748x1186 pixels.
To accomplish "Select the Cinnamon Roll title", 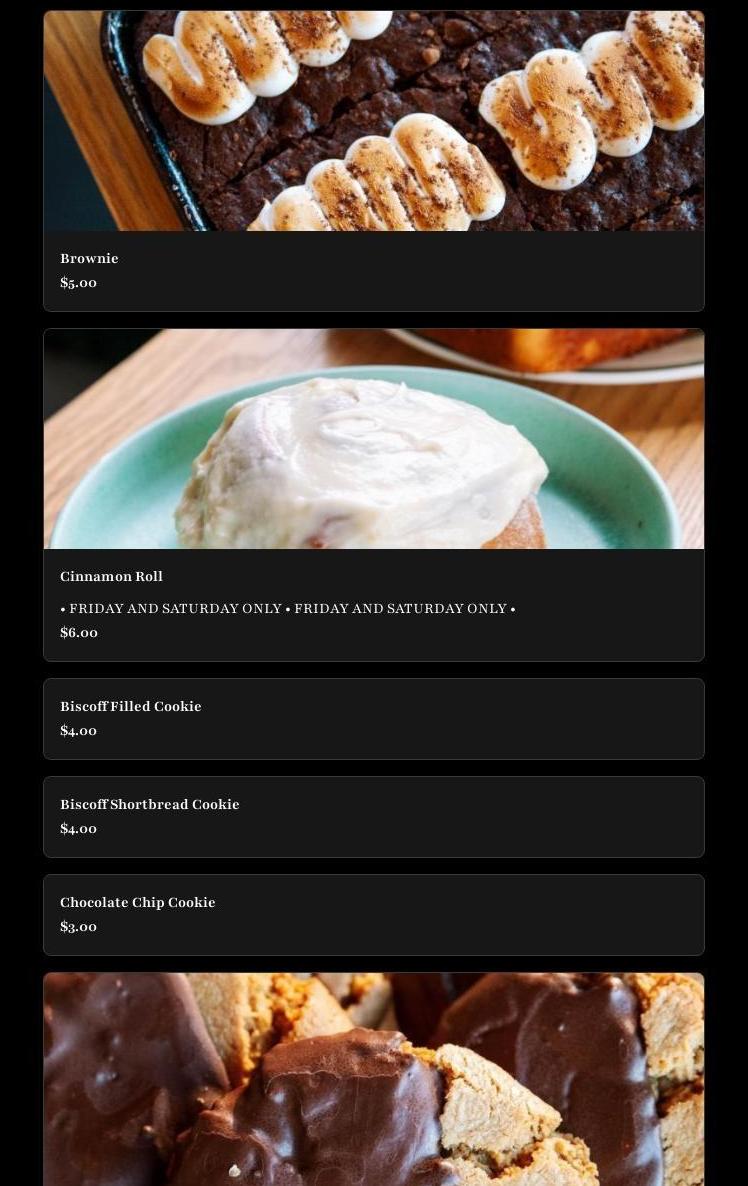I will (x=111, y=576).
